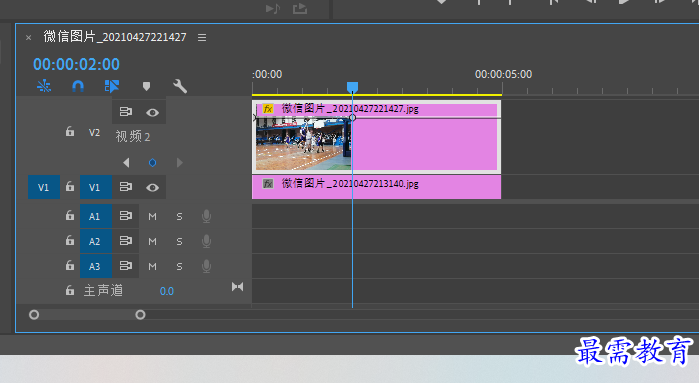Toggle A1 track targeting

click(x=96, y=216)
